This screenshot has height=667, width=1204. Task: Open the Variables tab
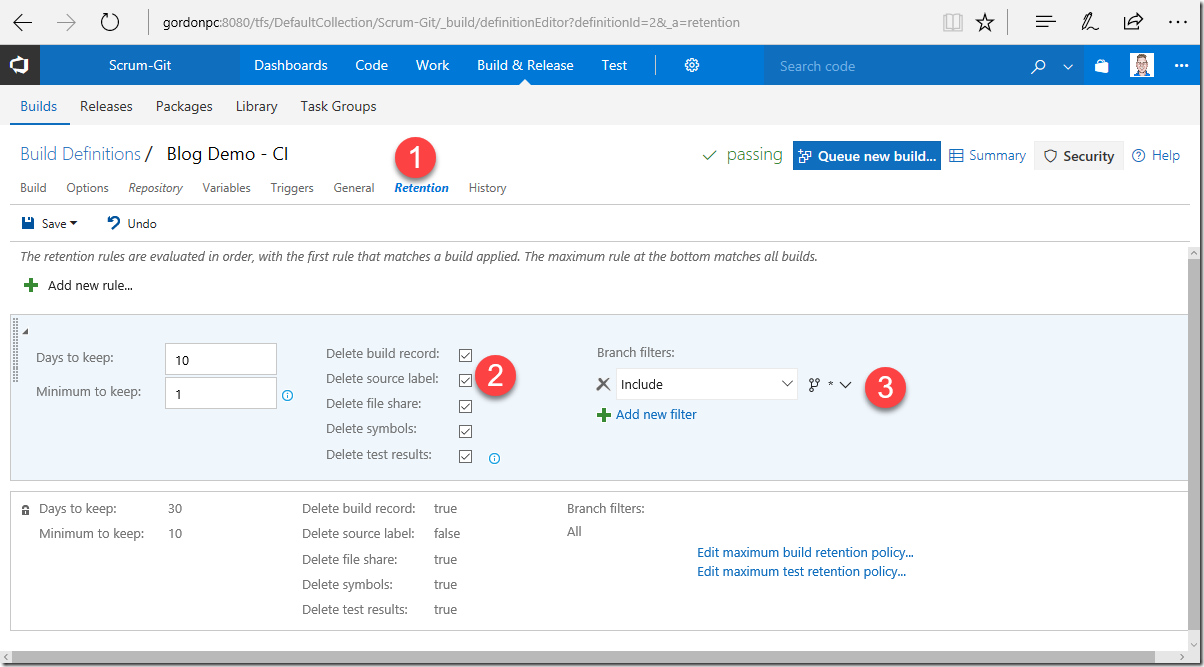point(226,188)
